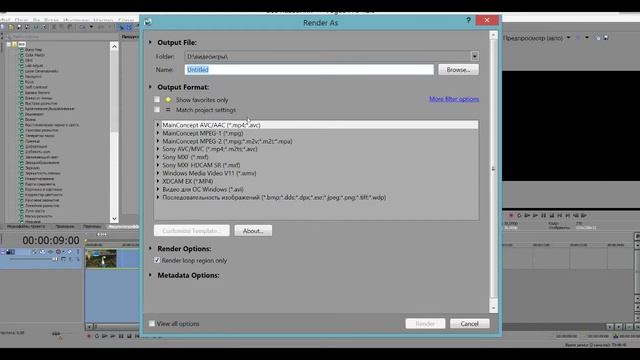The width and height of the screenshot is (640, 360).
Task: Expand the Metadata Options section
Action: point(150,275)
